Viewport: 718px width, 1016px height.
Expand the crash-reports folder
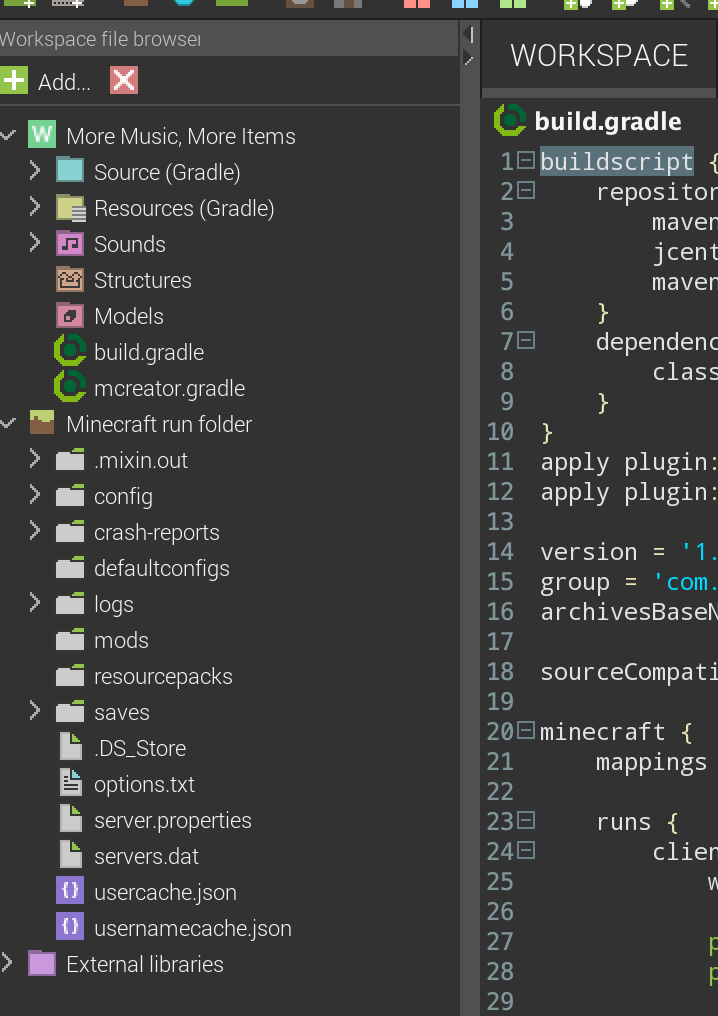34,531
